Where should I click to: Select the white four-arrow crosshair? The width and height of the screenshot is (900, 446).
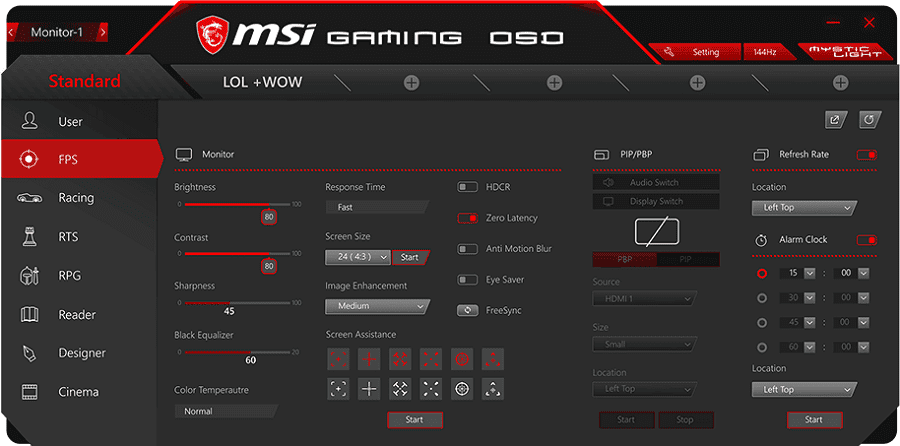(400, 389)
